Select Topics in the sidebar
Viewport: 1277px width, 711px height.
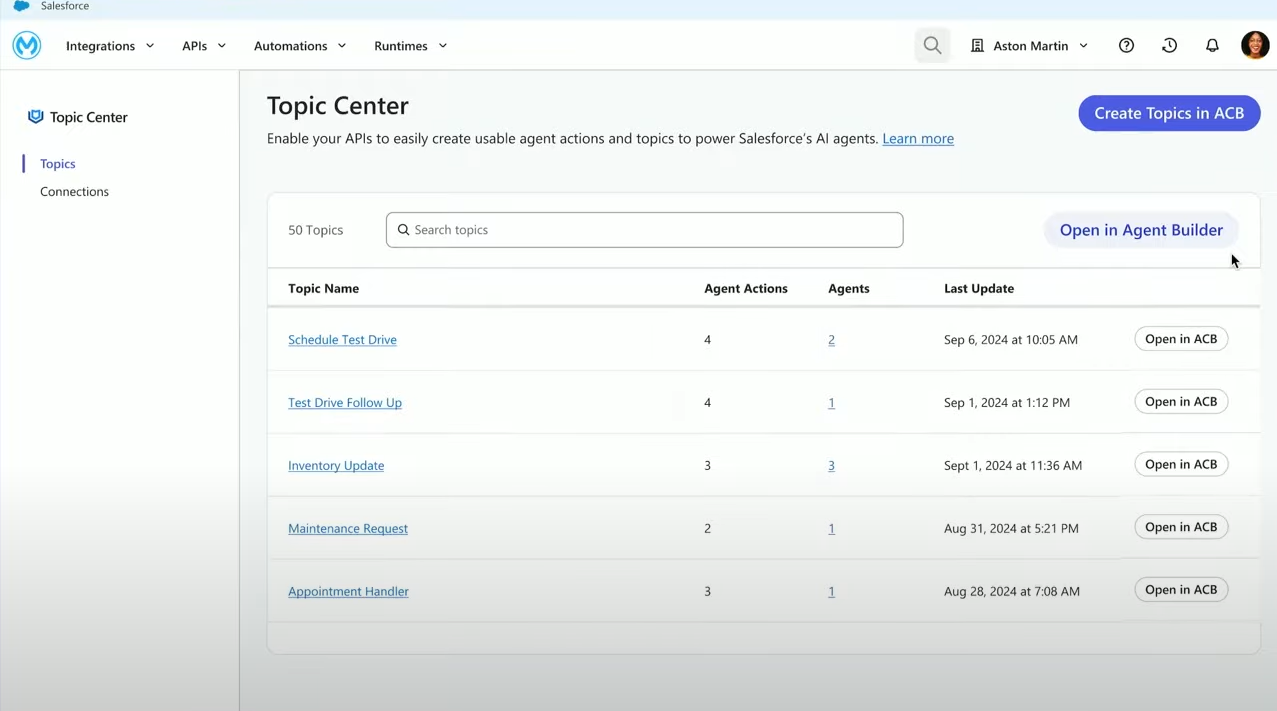coord(58,164)
